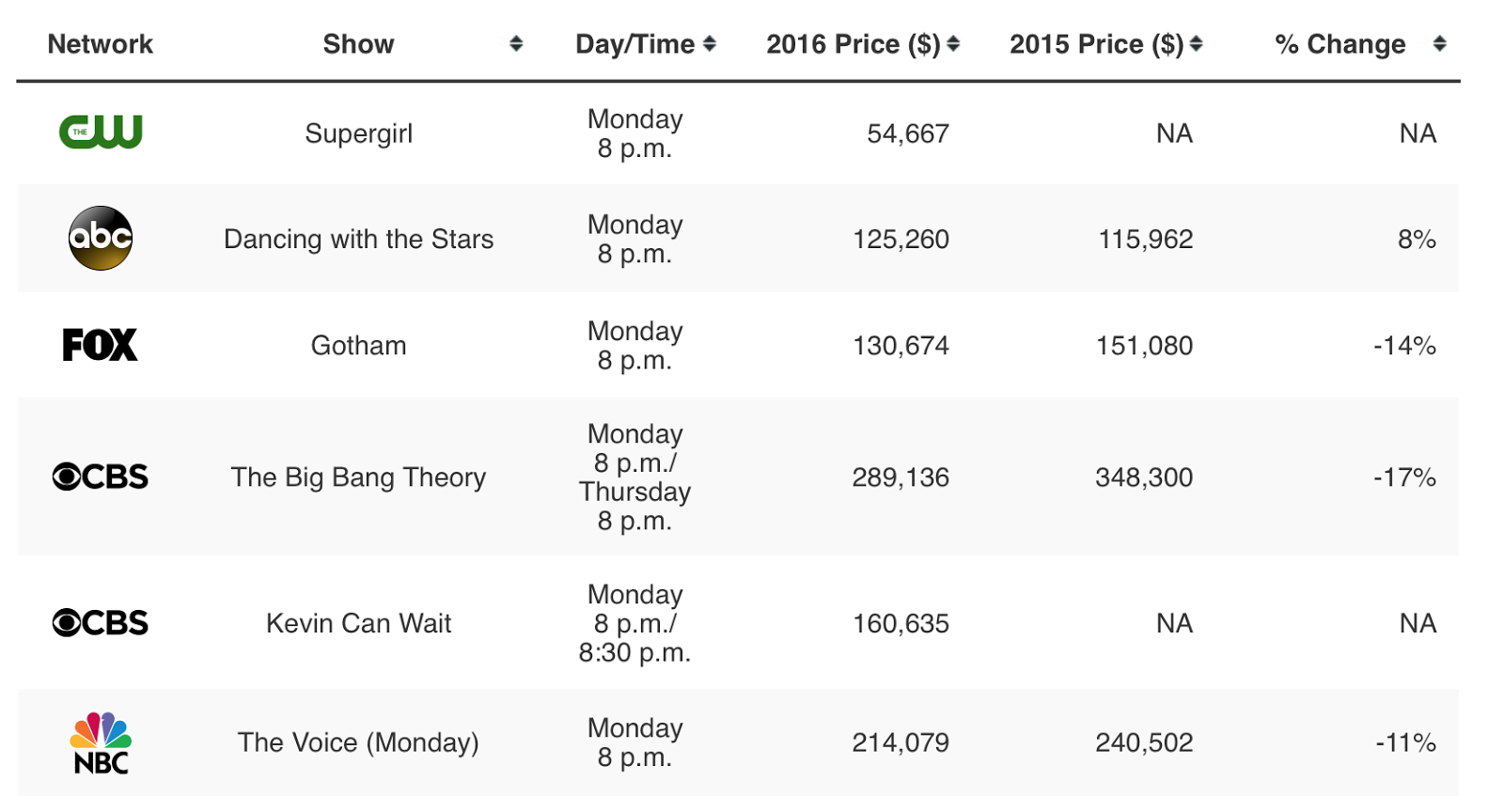Click the CW network logo
Screen dimensions: 1504x812
pos(101,133)
